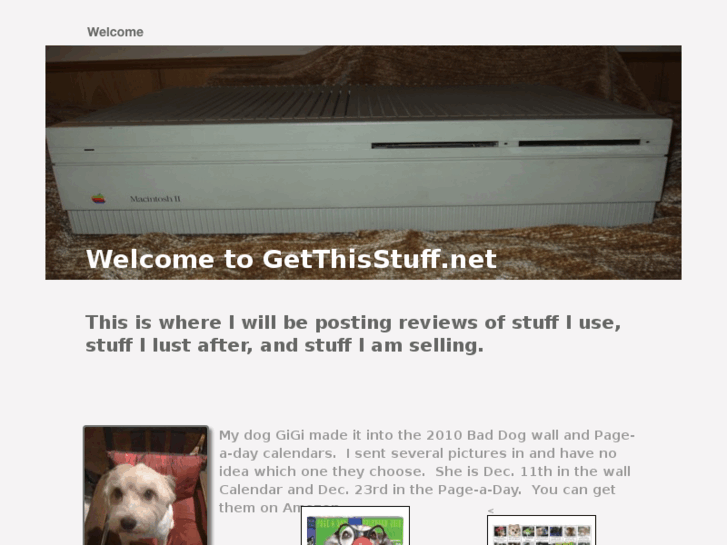Click the ribbed base of the Macintosh case
727x545 pixels.
point(362,219)
